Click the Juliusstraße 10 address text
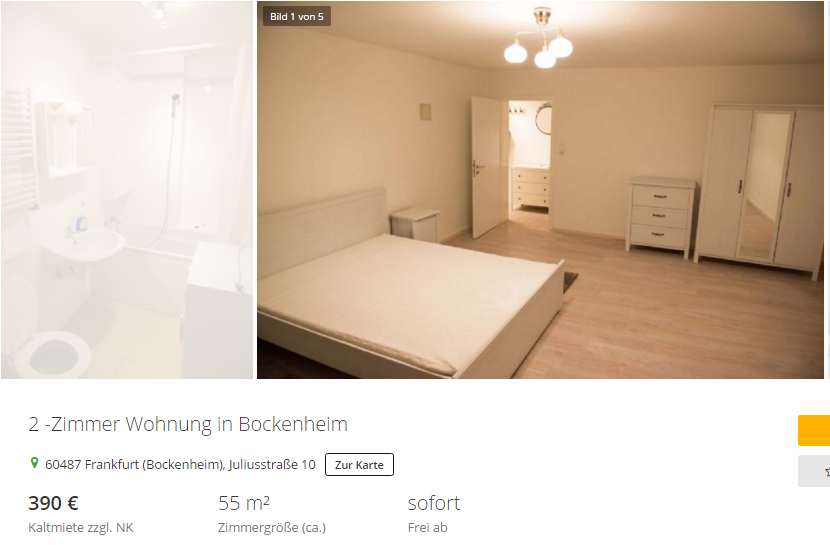 tap(272, 465)
